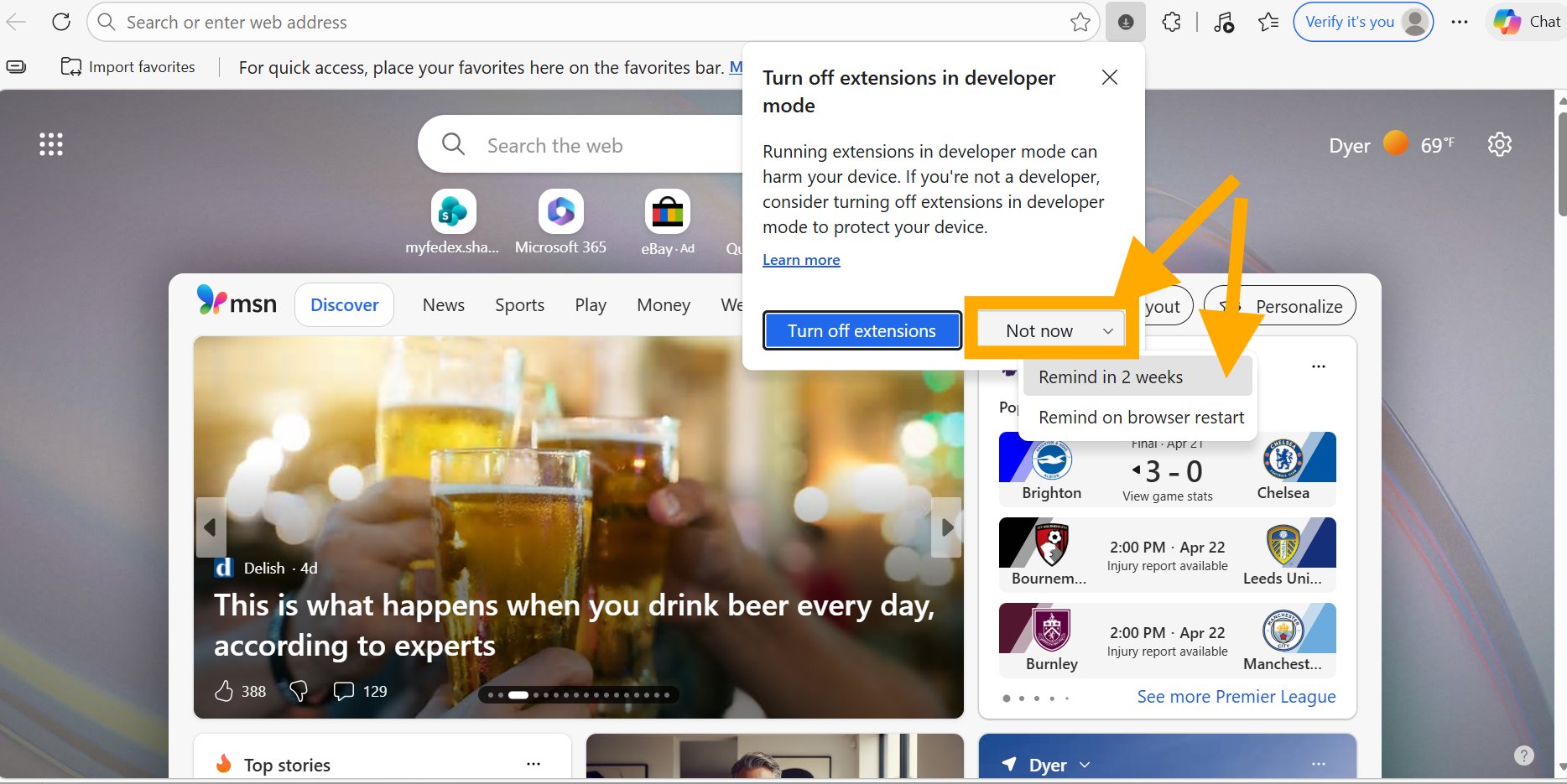Click the help question mark icon
Screen dimensions: 1567x784
click(x=1524, y=755)
